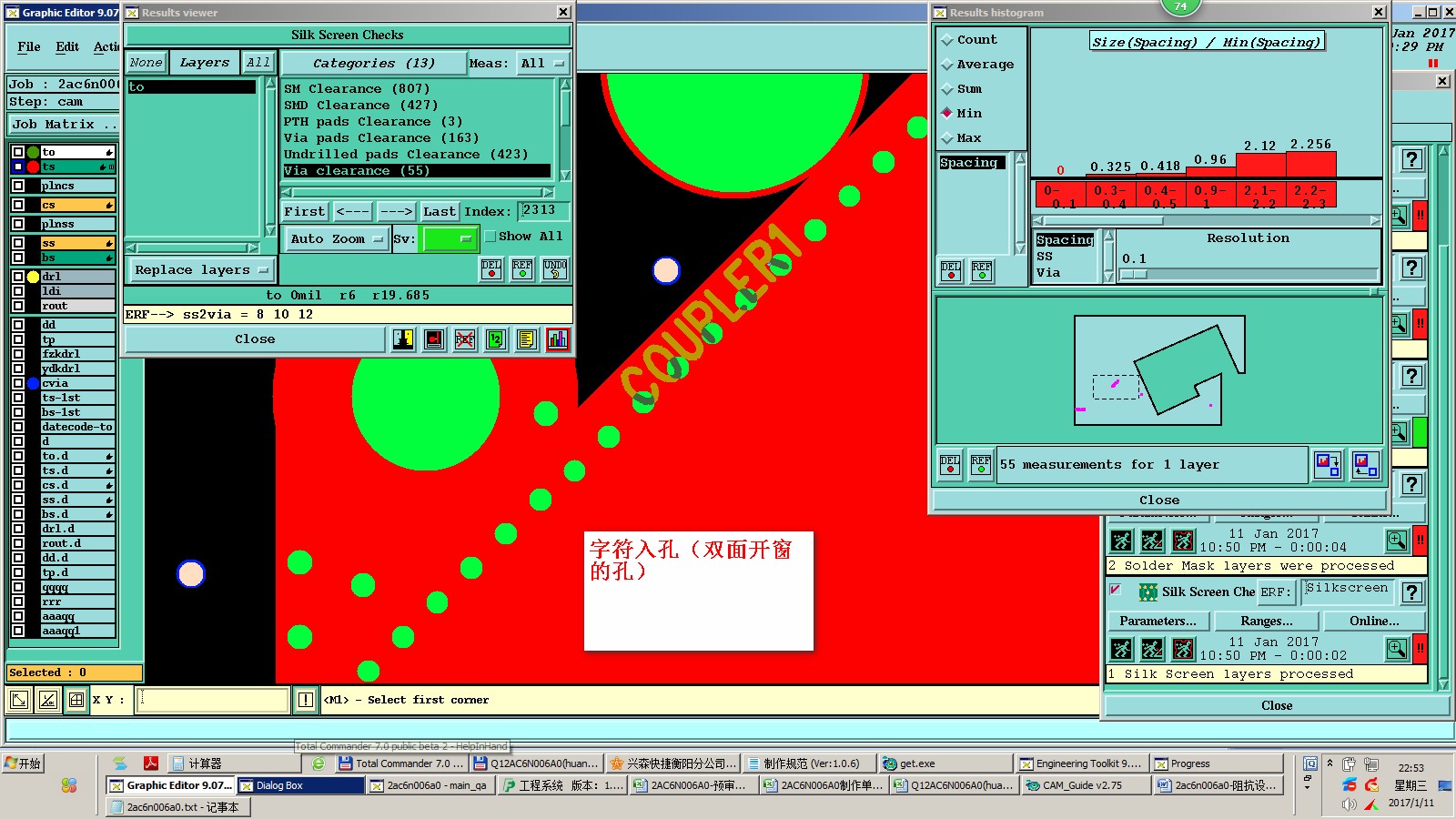This screenshot has width=1456, height=819.
Task: Click Close button in Results histogram
Action: (1159, 500)
